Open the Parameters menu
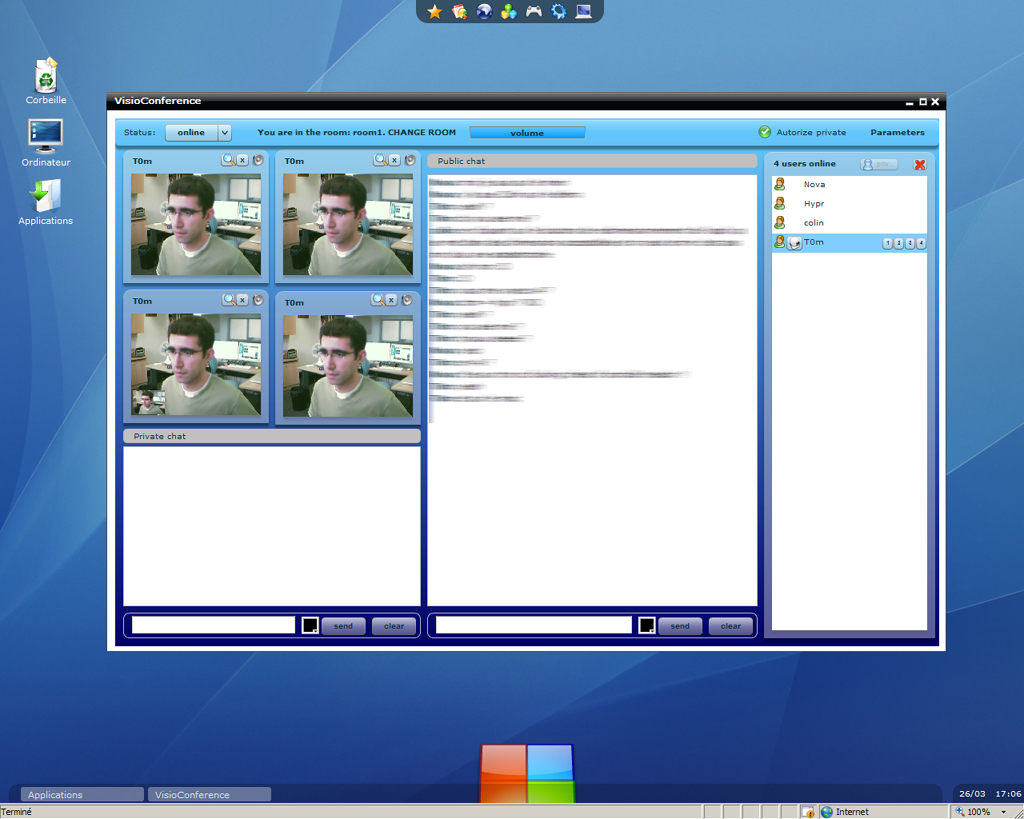This screenshot has width=1024, height=819. click(x=897, y=133)
